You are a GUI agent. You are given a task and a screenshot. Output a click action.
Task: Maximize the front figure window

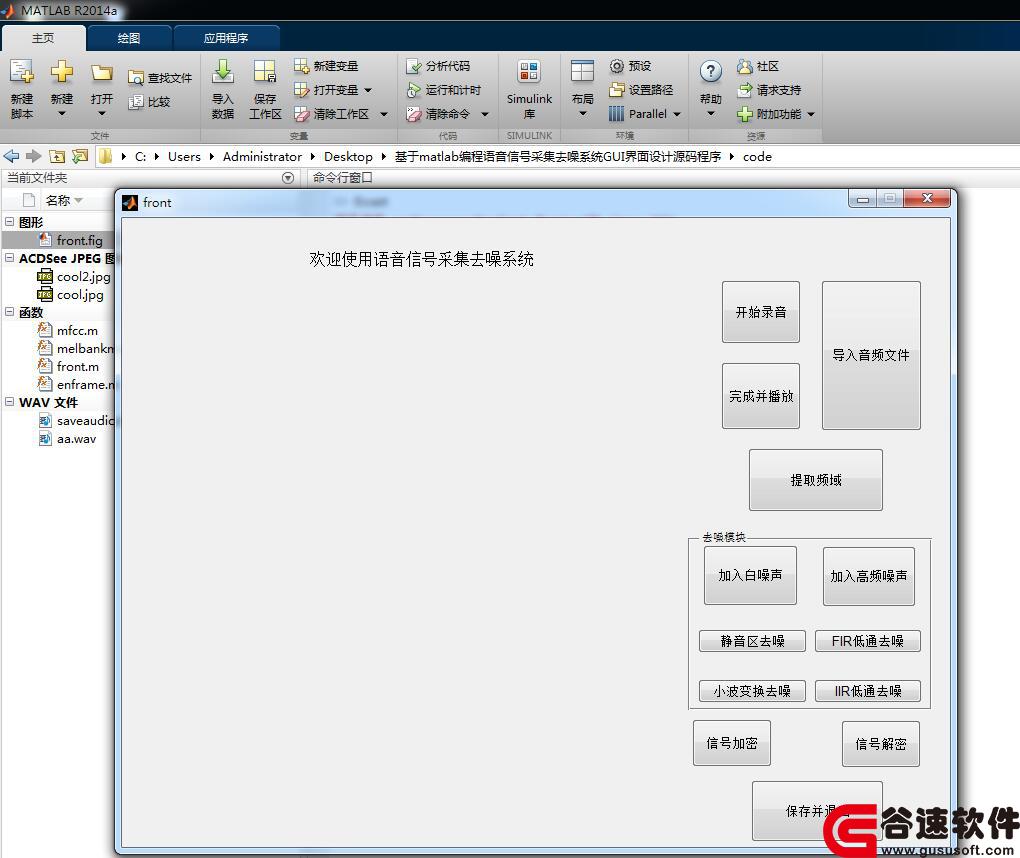click(889, 198)
